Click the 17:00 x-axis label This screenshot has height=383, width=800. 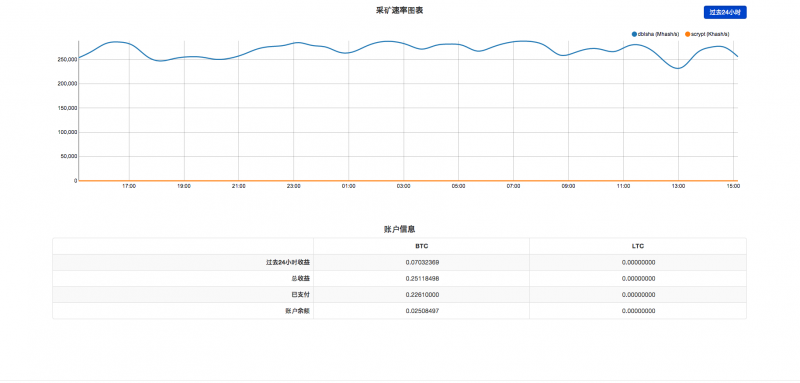point(129,187)
